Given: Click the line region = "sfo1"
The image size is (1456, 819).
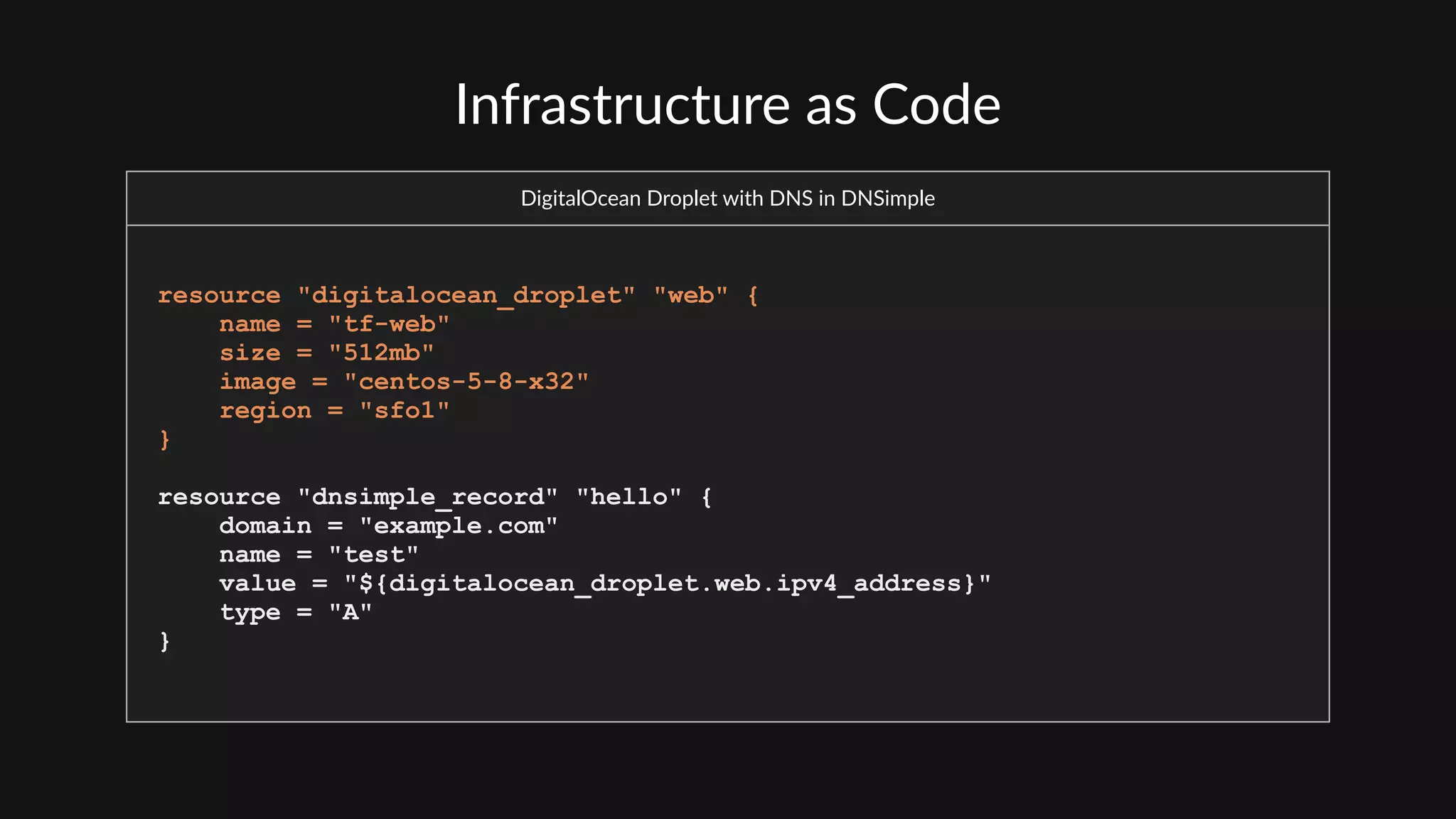Looking at the screenshot, I should 334,411.
